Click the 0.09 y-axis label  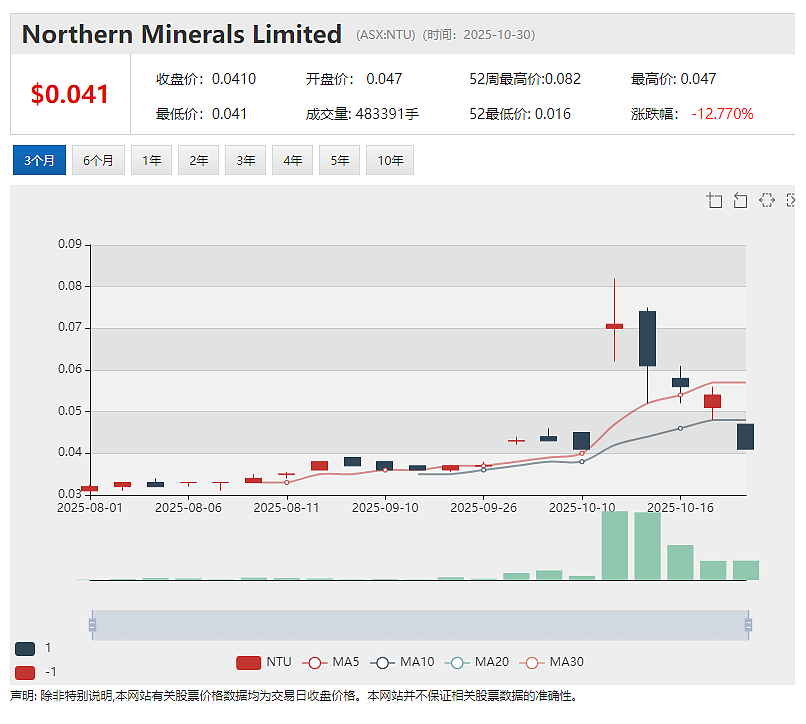click(70, 244)
